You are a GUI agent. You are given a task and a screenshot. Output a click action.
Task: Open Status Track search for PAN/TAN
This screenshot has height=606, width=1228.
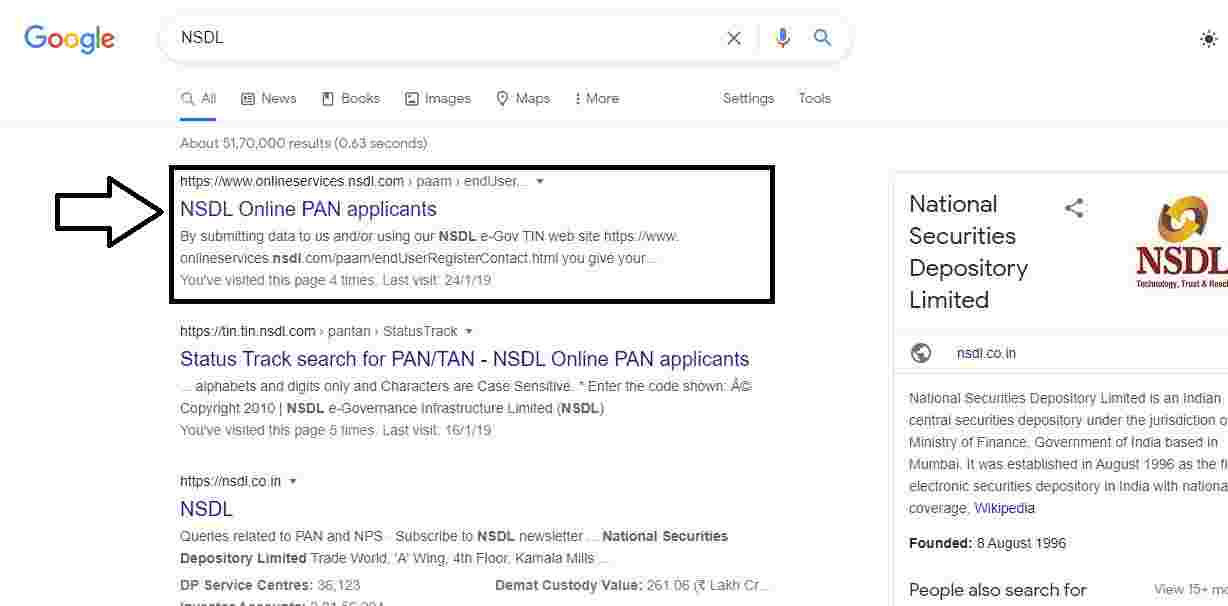click(x=464, y=358)
